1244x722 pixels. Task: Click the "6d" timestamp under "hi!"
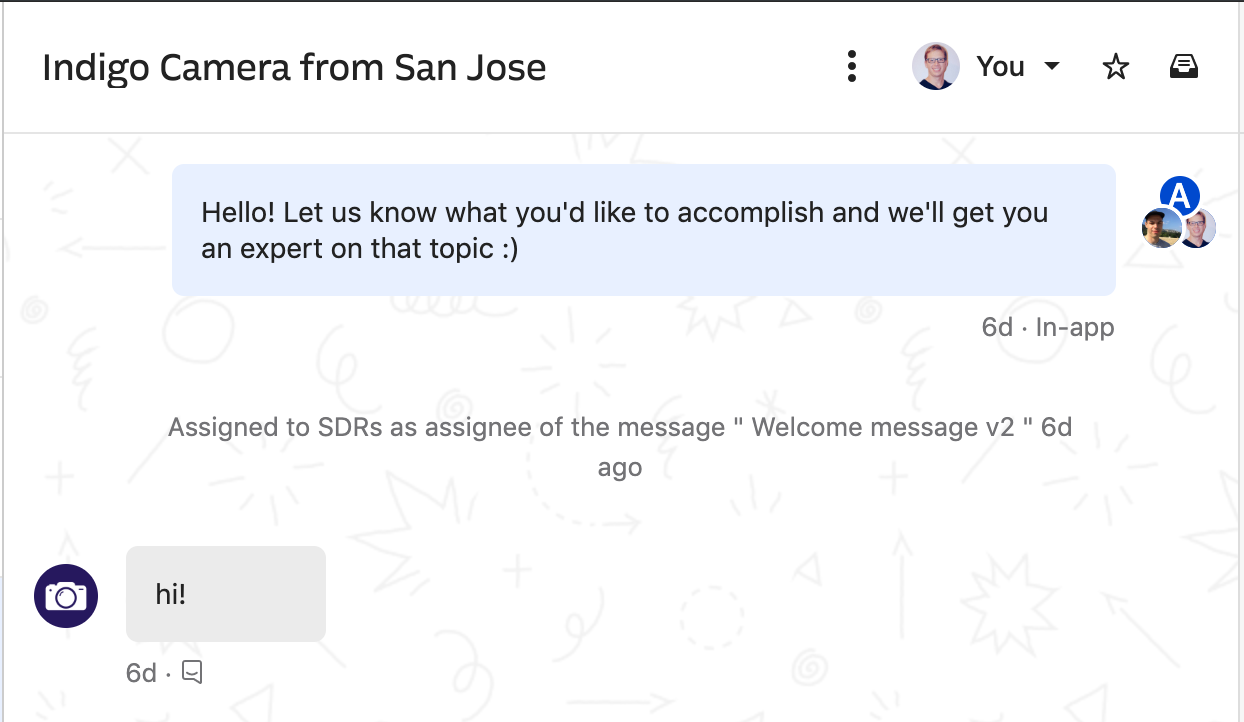[141, 673]
